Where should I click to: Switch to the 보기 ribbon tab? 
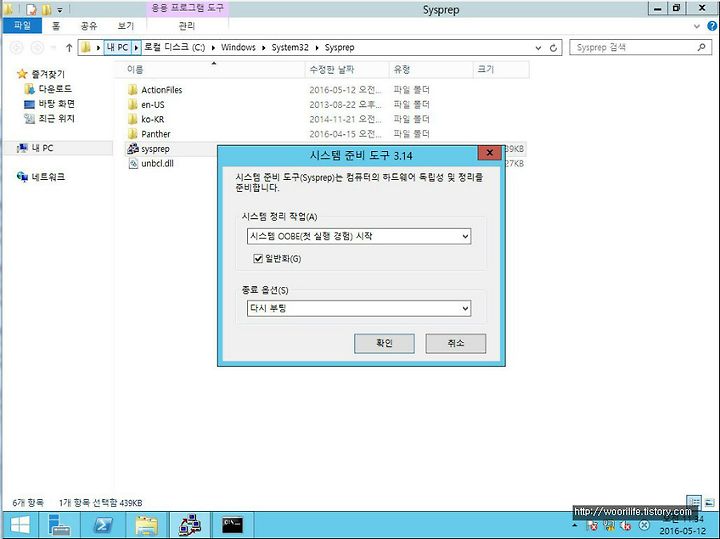point(125,26)
